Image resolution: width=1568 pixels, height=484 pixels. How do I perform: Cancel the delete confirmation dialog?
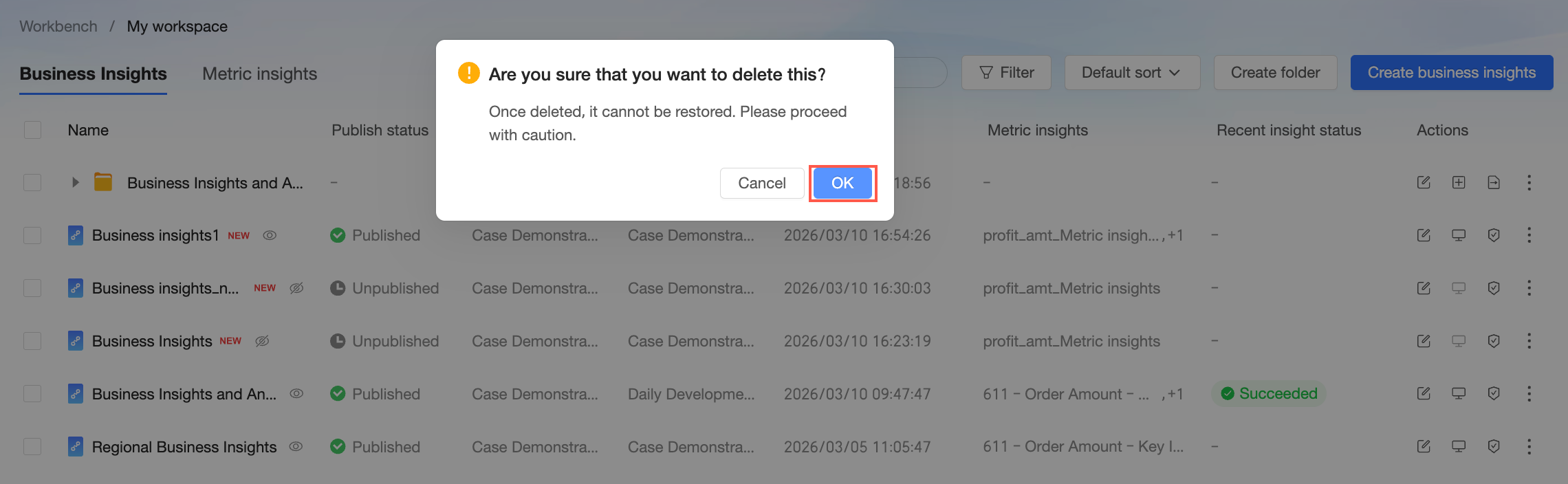(x=761, y=183)
